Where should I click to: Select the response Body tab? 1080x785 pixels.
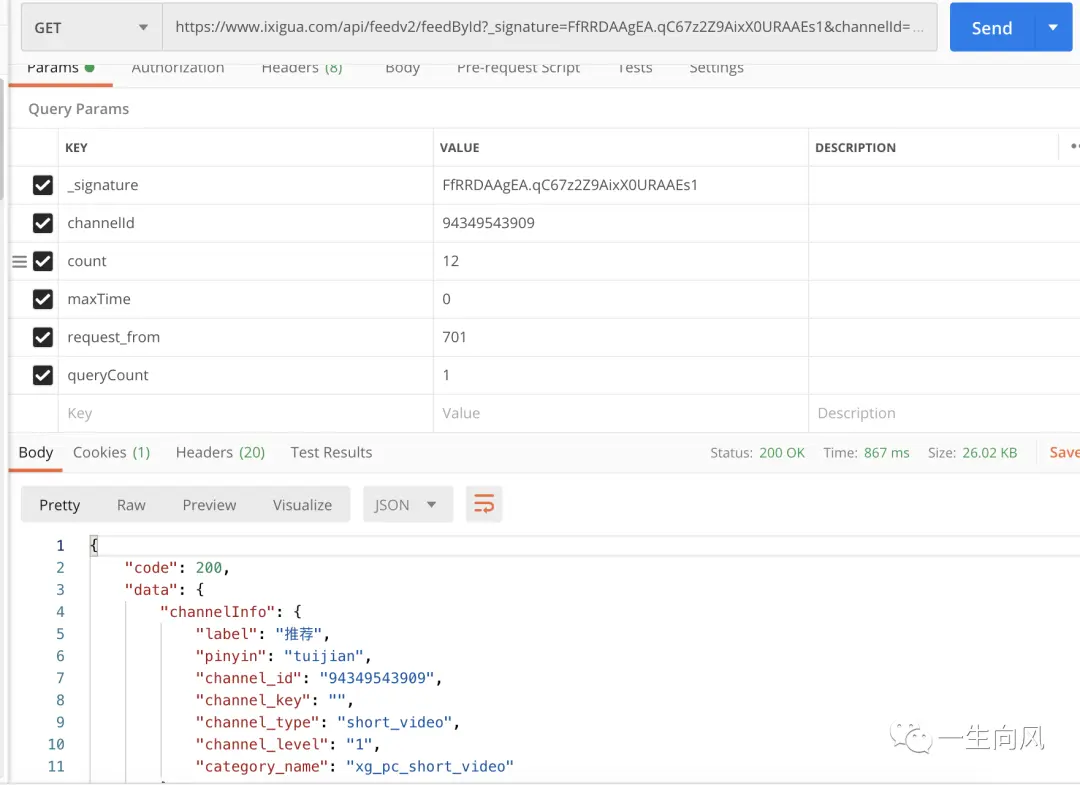(36, 452)
